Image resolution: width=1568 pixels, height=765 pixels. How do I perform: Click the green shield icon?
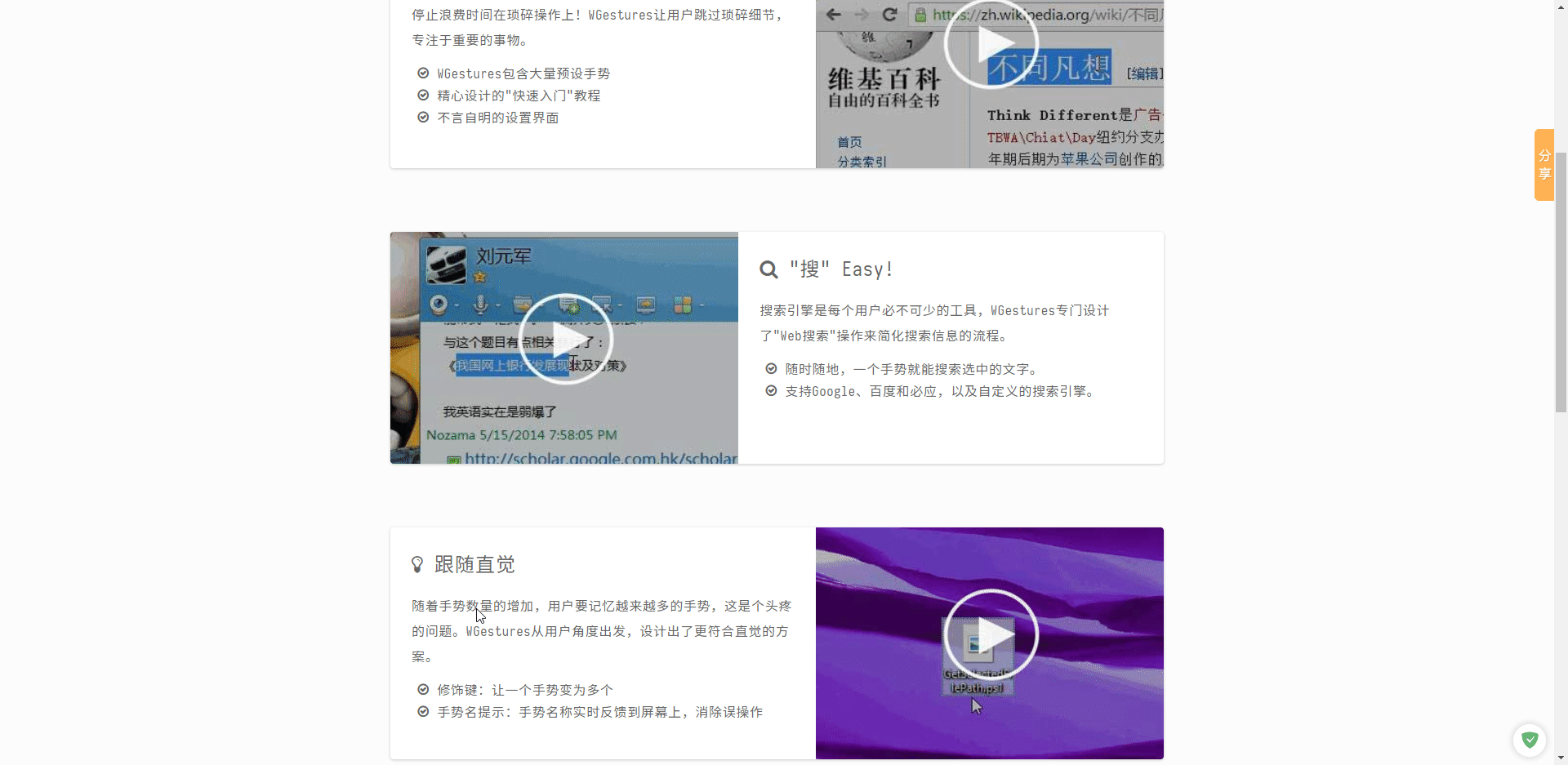coord(1530,740)
